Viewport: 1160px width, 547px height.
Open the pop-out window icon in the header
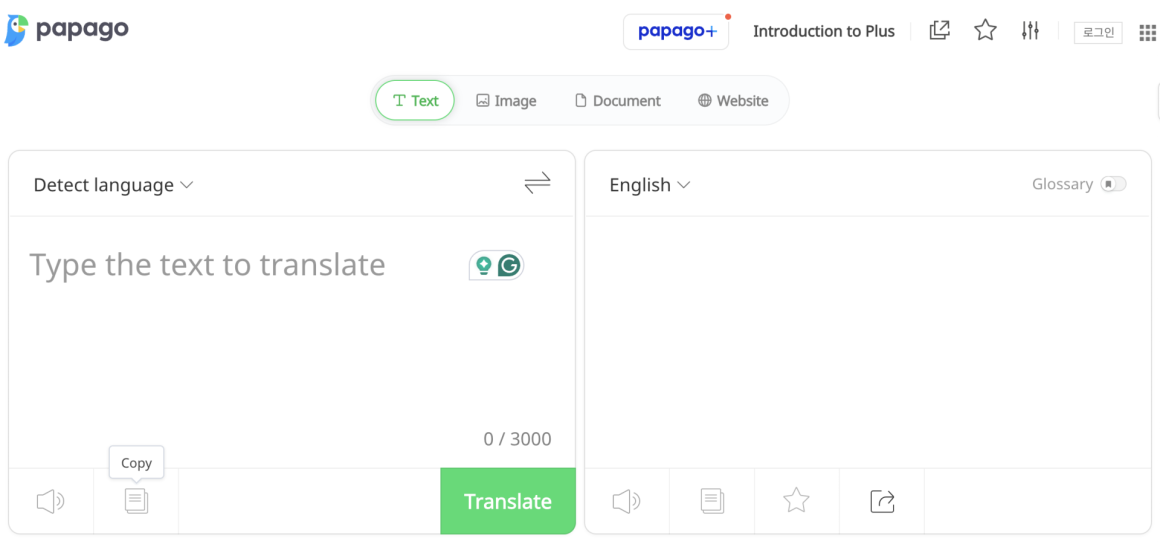coord(939,31)
